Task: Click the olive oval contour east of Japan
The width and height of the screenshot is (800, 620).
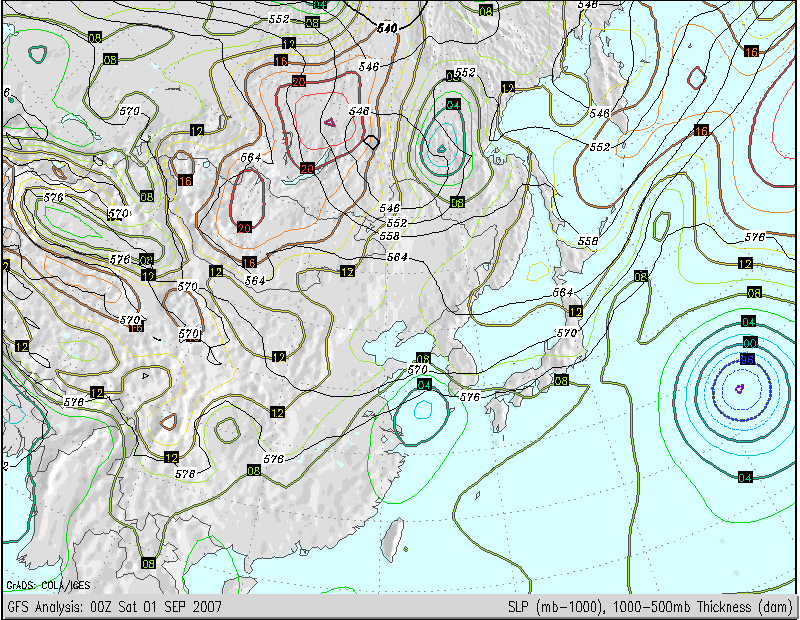Action: click(661, 227)
